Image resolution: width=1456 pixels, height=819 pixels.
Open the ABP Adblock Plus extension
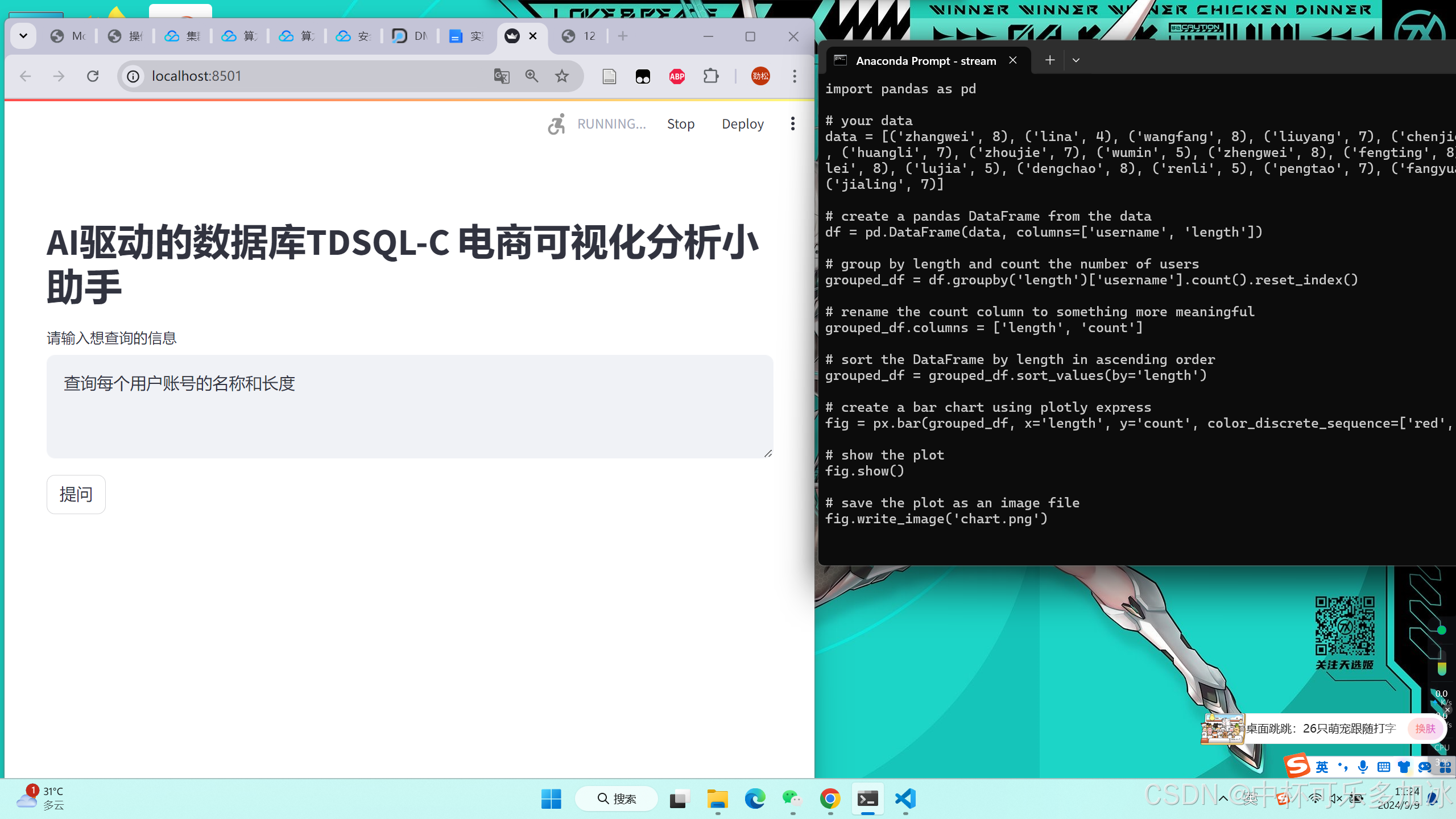pos(677,76)
